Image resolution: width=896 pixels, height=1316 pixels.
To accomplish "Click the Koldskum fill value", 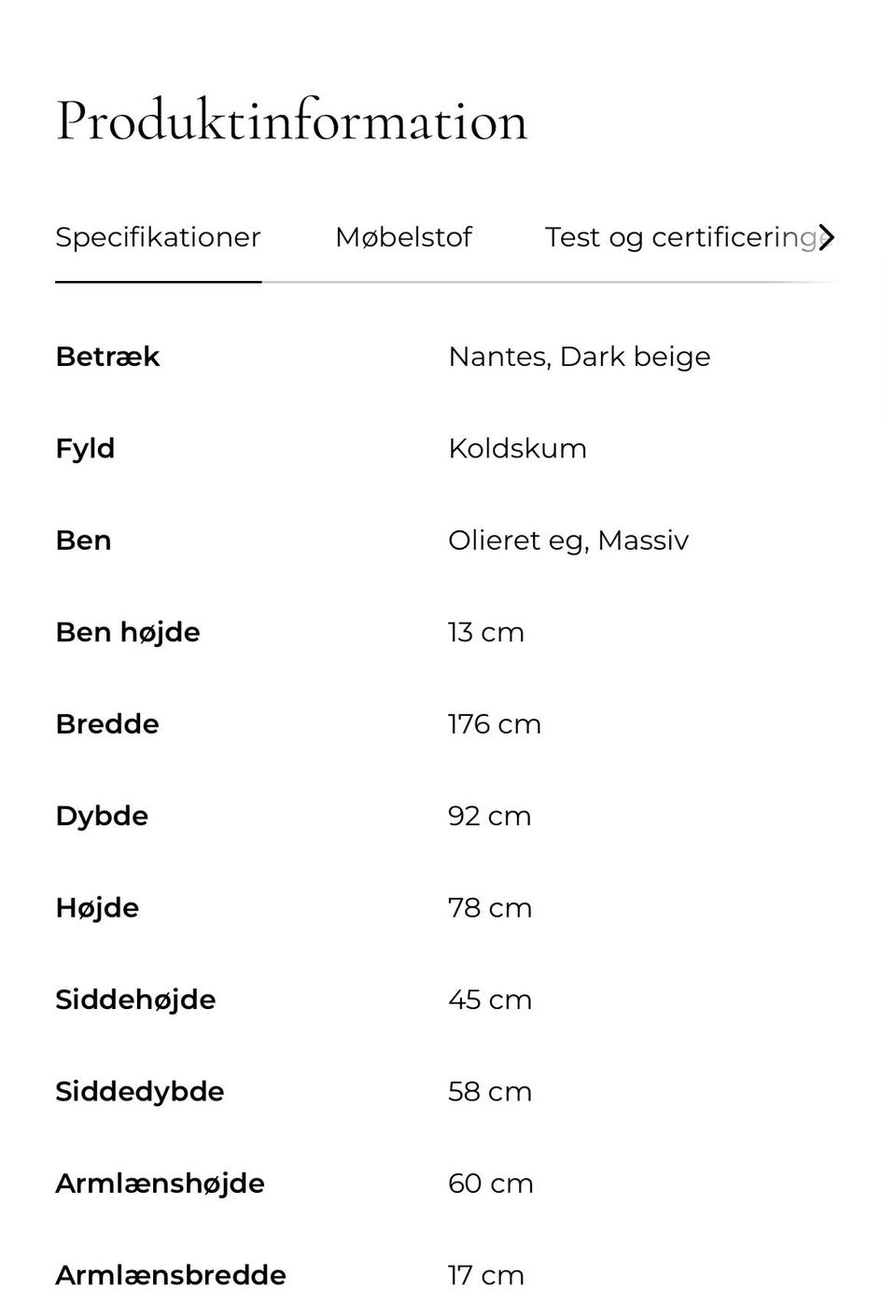I will point(517,448).
